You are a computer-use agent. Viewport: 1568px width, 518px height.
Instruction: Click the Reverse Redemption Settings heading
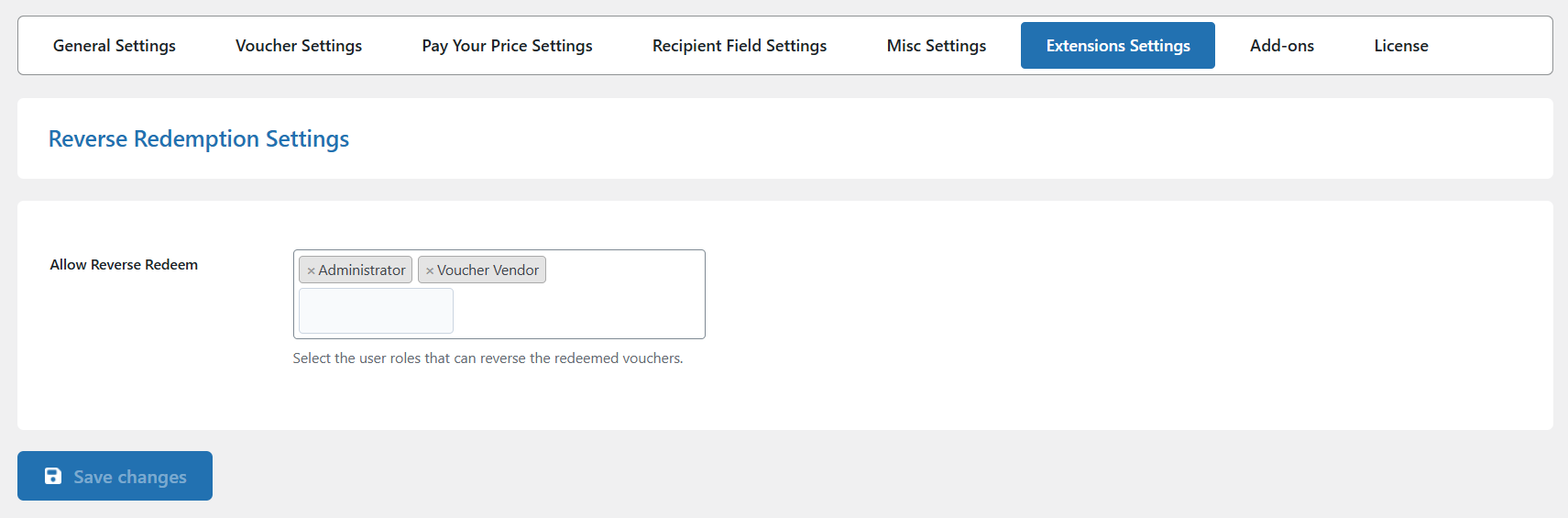coord(199,138)
